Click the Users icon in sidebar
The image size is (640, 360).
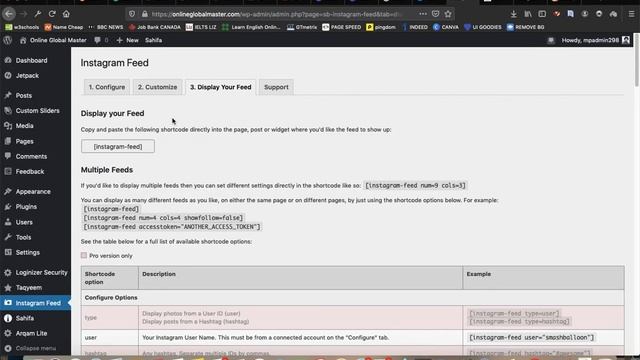click(8, 222)
